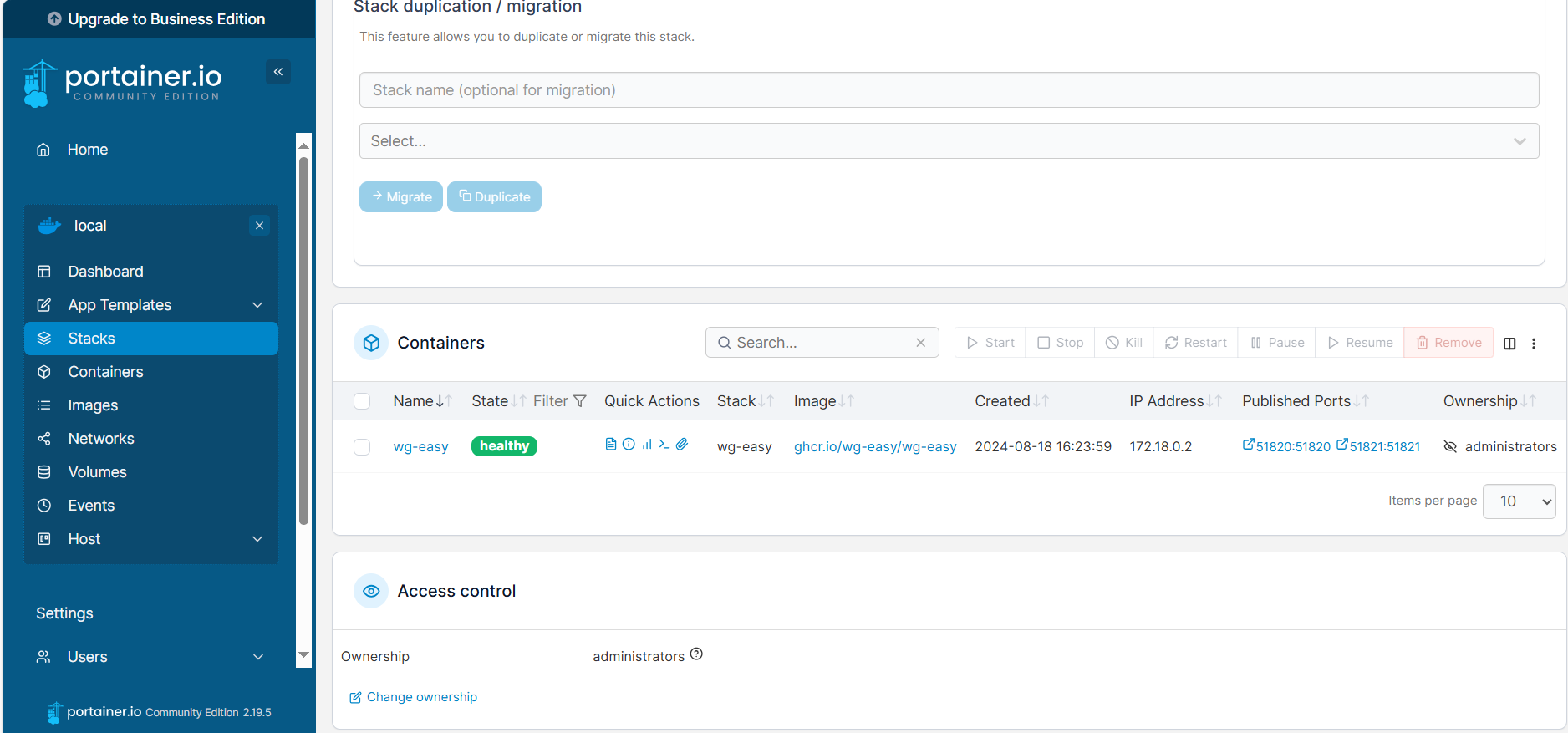Open the State Filter dropdown
The width and height of the screenshot is (1568, 733).
(560, 401)
